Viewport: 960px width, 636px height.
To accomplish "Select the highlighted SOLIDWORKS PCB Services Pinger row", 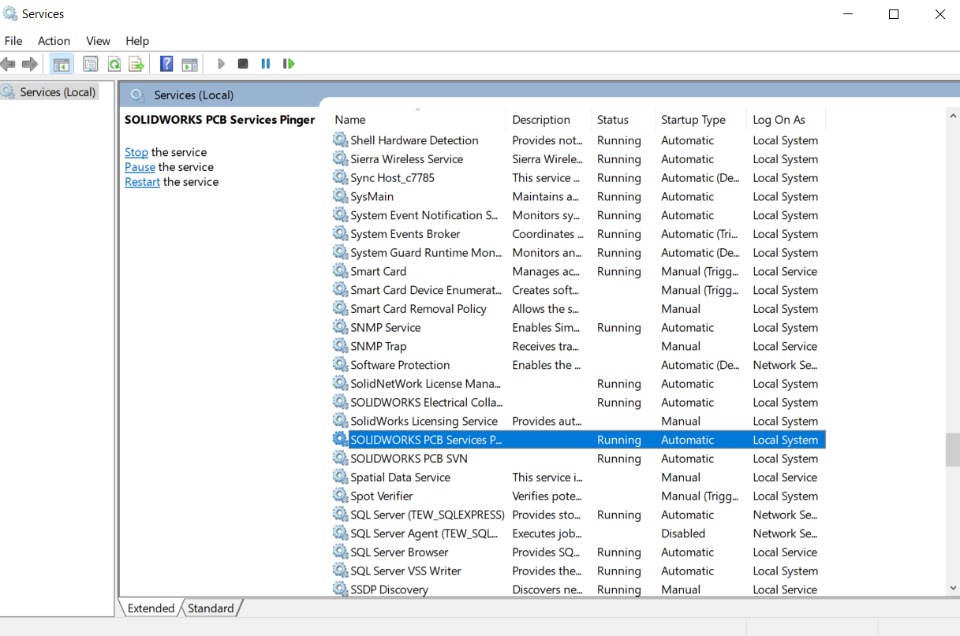I will click(x=579, y=440).
